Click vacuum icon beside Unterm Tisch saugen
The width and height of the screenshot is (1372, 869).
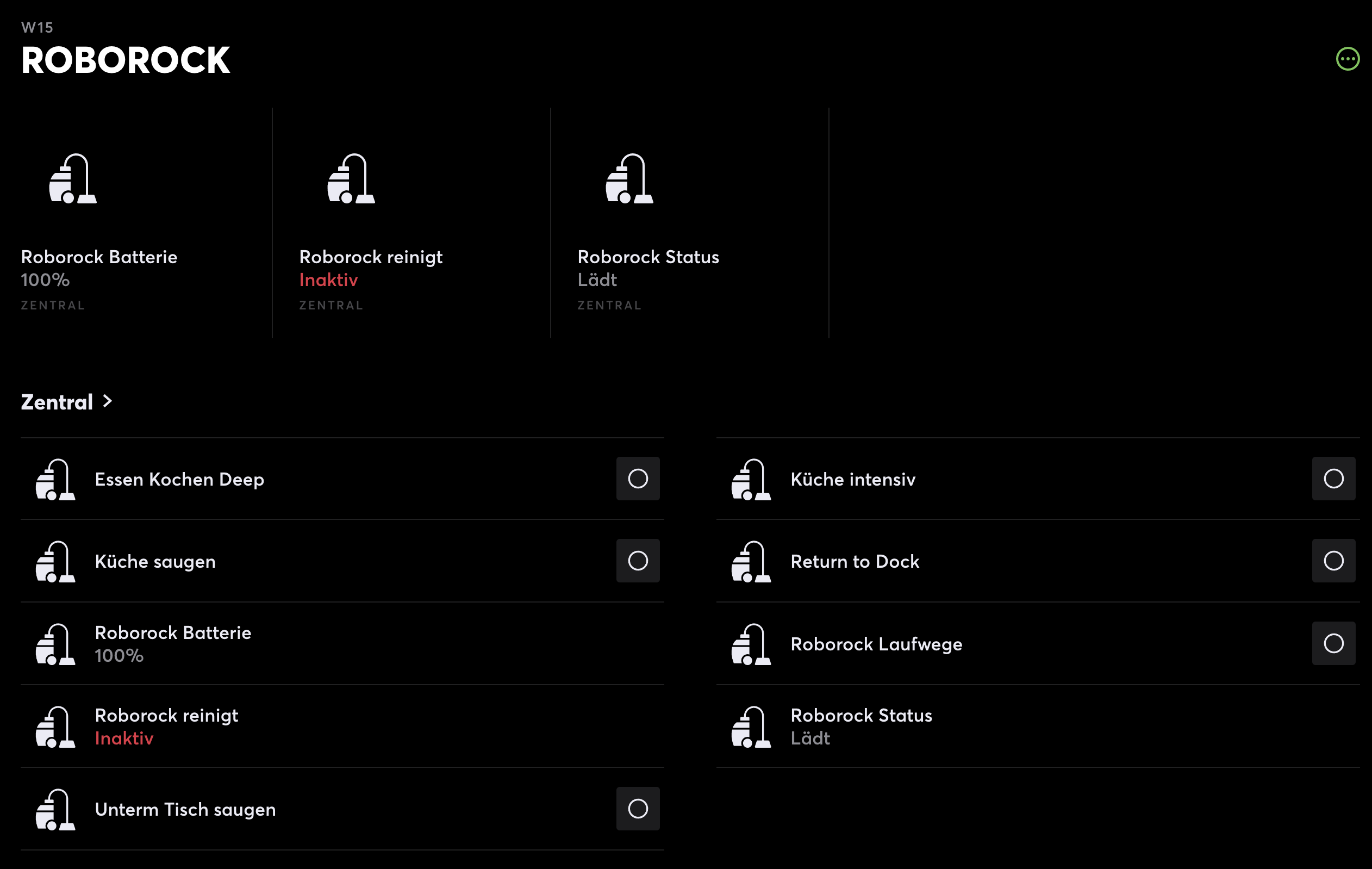pyautogui.click(x=55, y=809)
